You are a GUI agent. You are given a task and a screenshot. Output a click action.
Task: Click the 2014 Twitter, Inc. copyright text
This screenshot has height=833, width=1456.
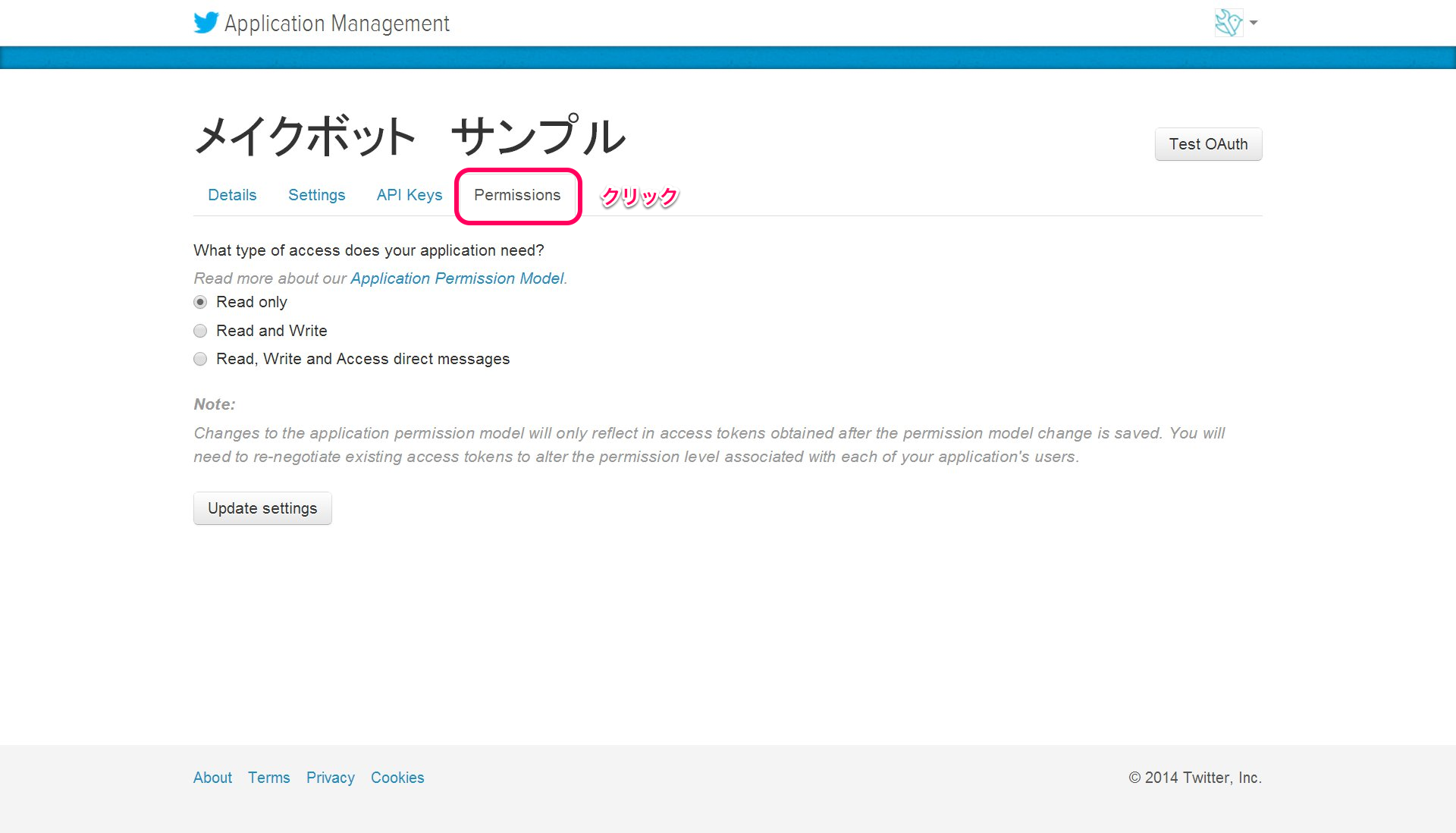click(x=1195, y=778)
